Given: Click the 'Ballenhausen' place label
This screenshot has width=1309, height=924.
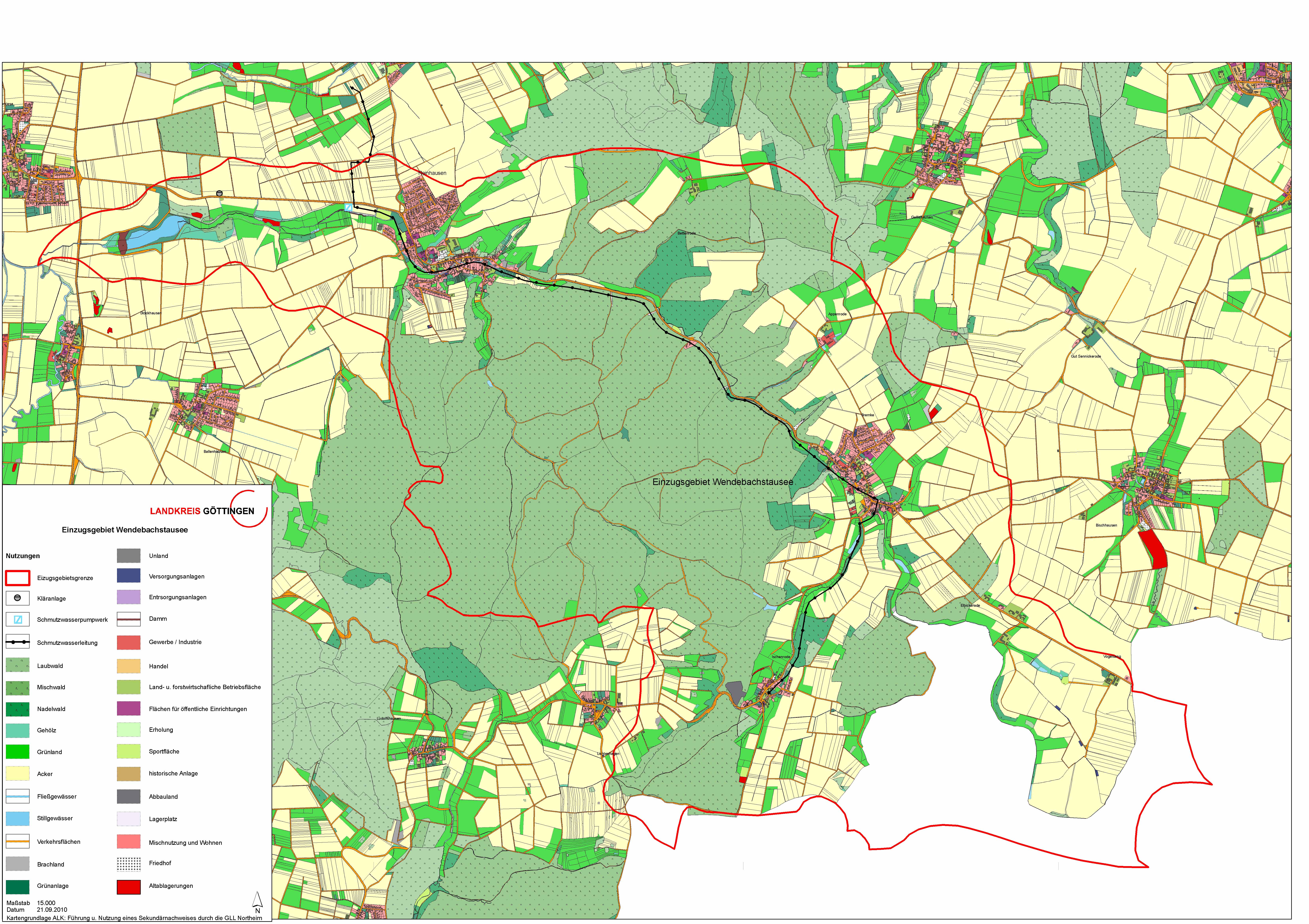Looking at the screenshot, I should tap(215, 451).
